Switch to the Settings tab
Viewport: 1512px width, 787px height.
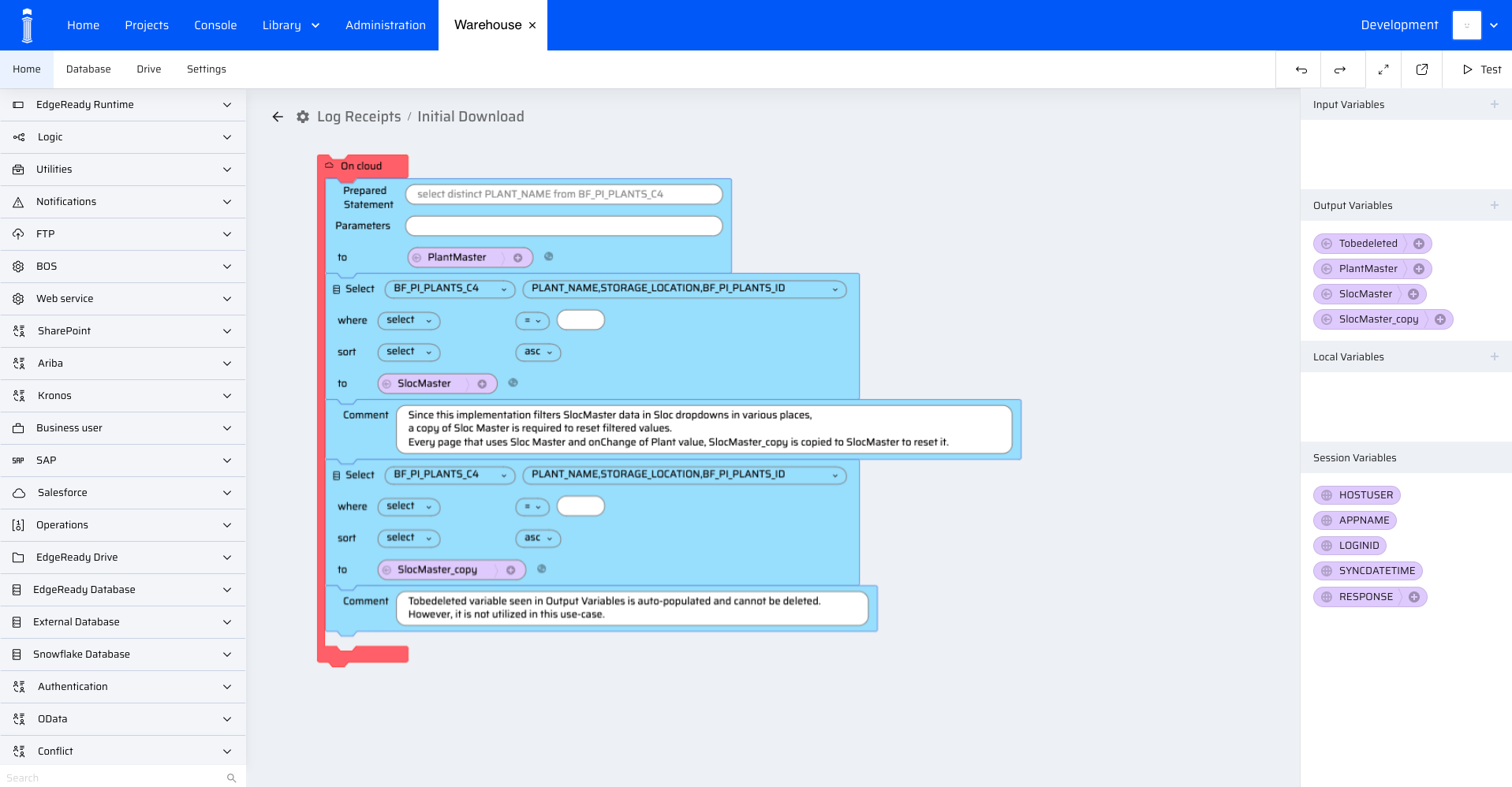point(207,69)
